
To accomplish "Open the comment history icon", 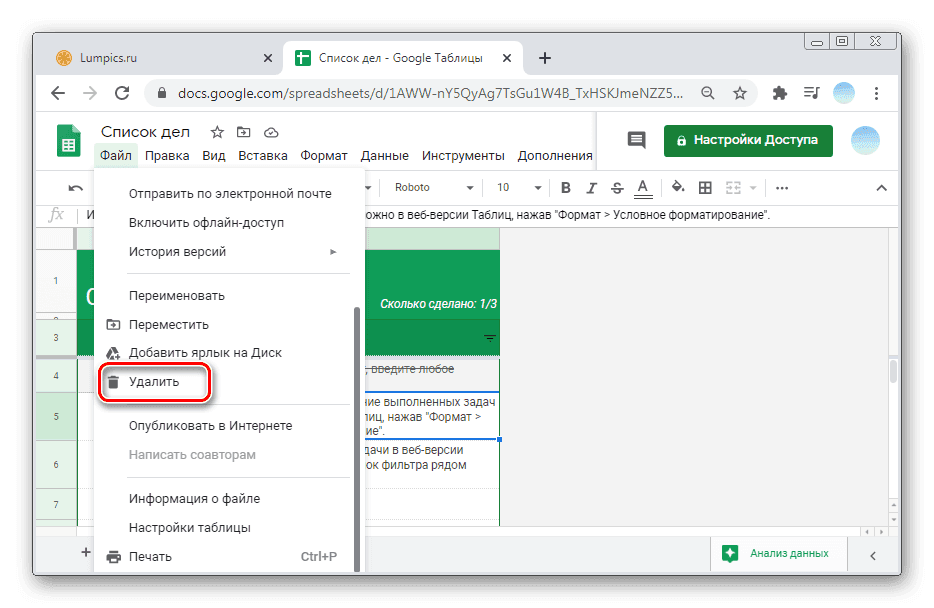I will pos(635,141).
